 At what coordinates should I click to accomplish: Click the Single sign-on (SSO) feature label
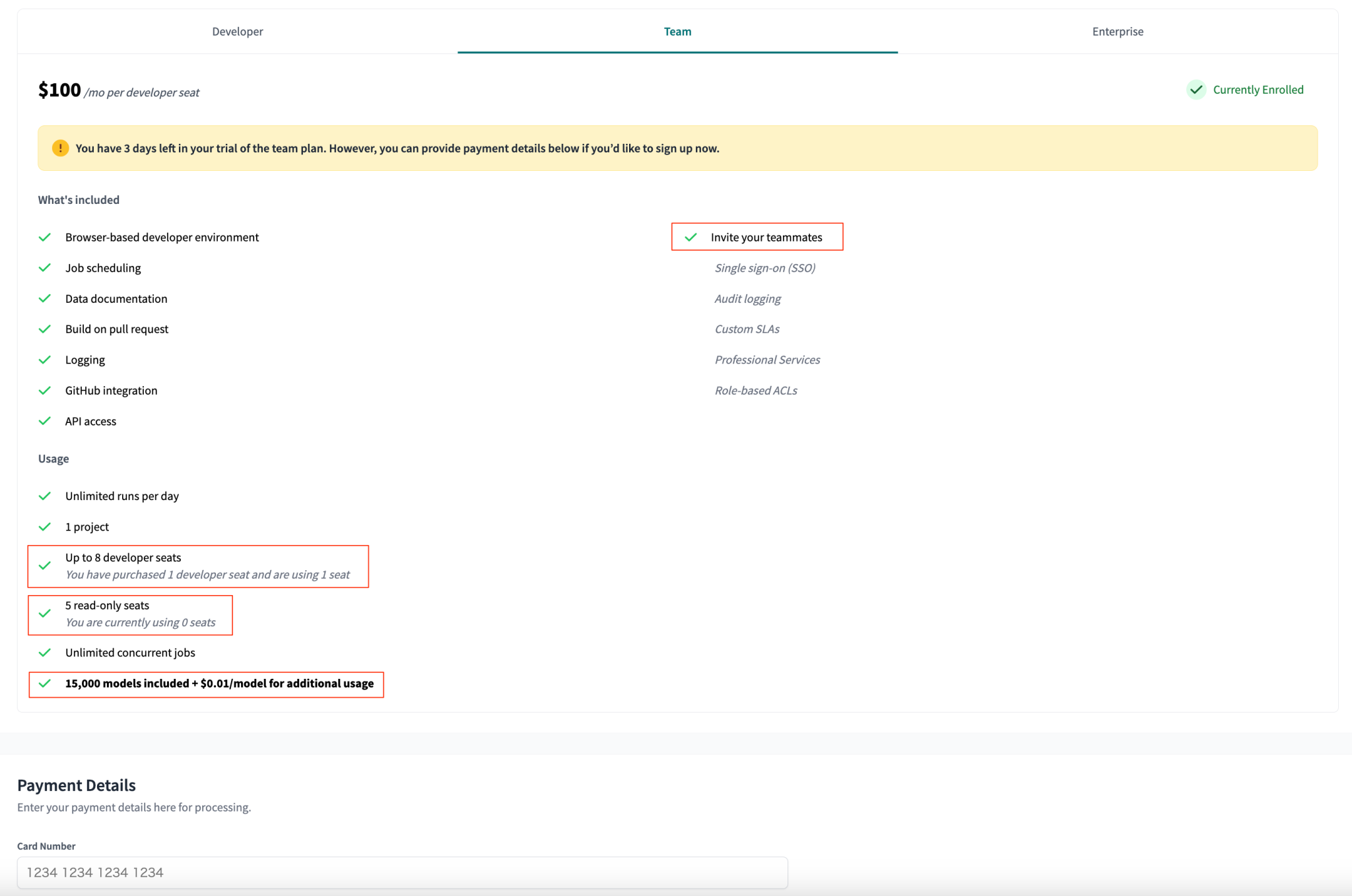pyautogui.click(x=765, y=267)
